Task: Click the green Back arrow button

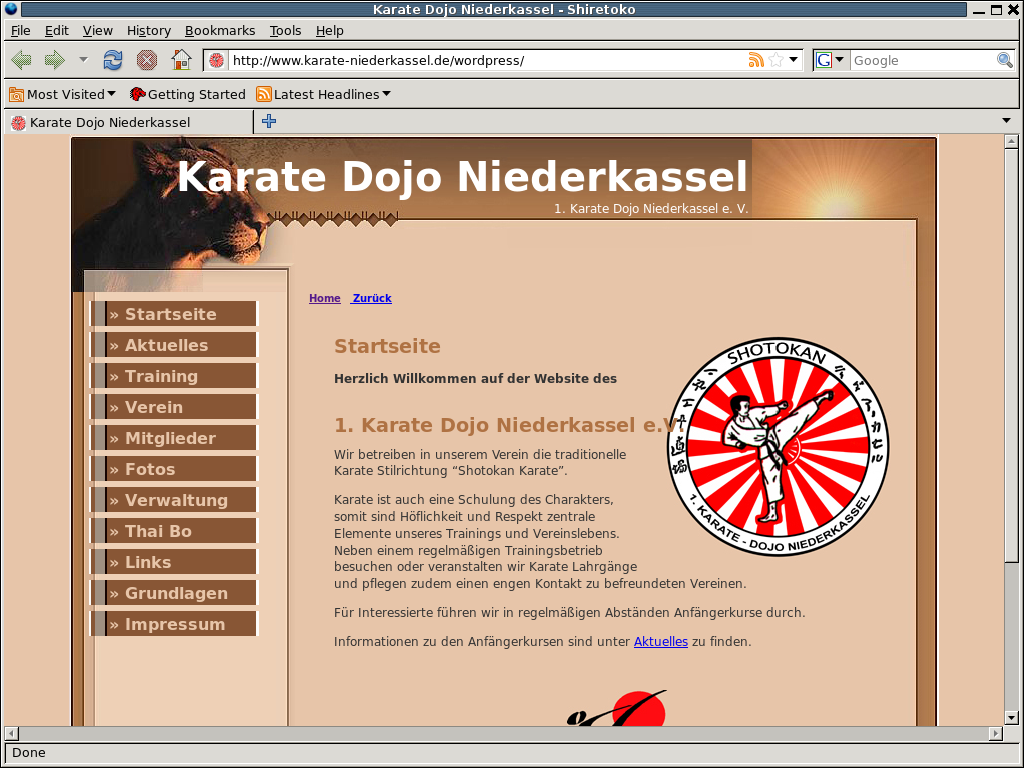Action: click(x=21, y=60)
